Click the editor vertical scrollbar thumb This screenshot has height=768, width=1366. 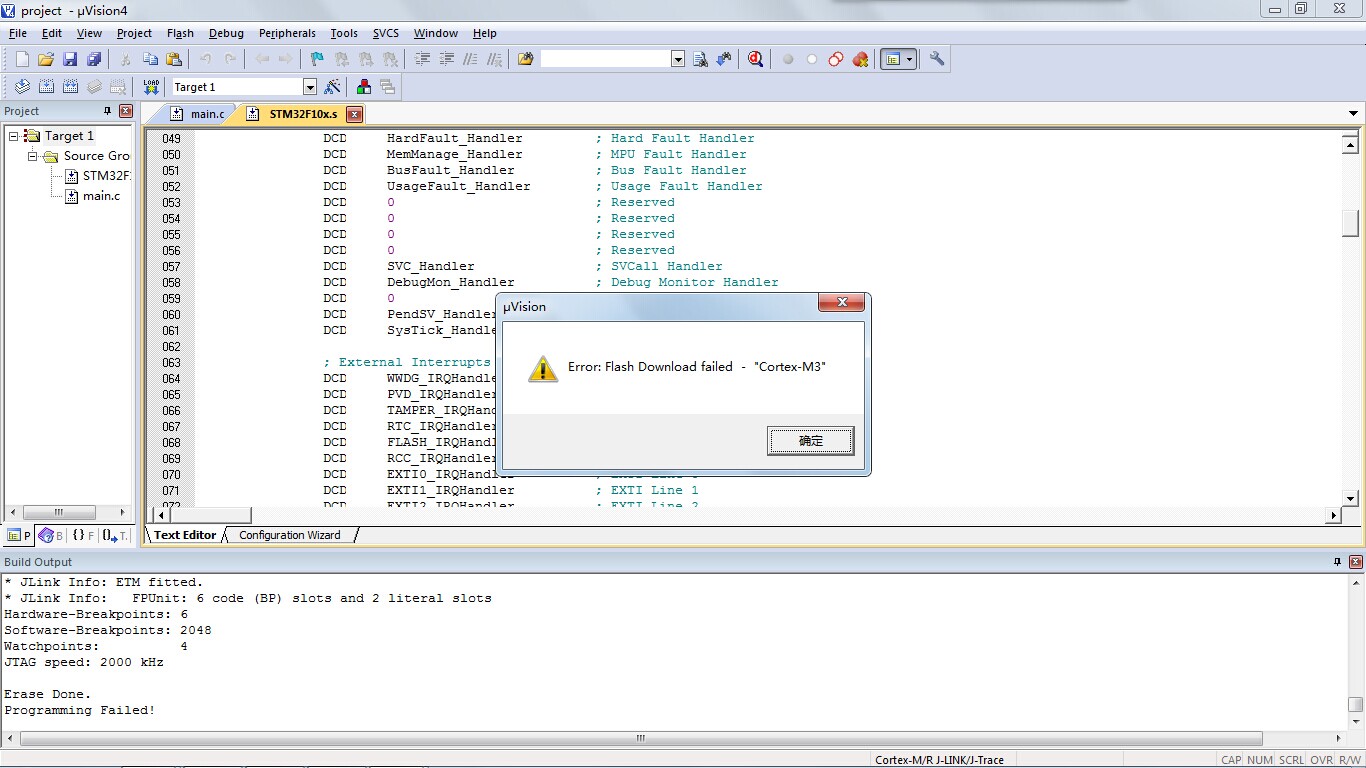pyautogui.click(x=1350, y=222)
